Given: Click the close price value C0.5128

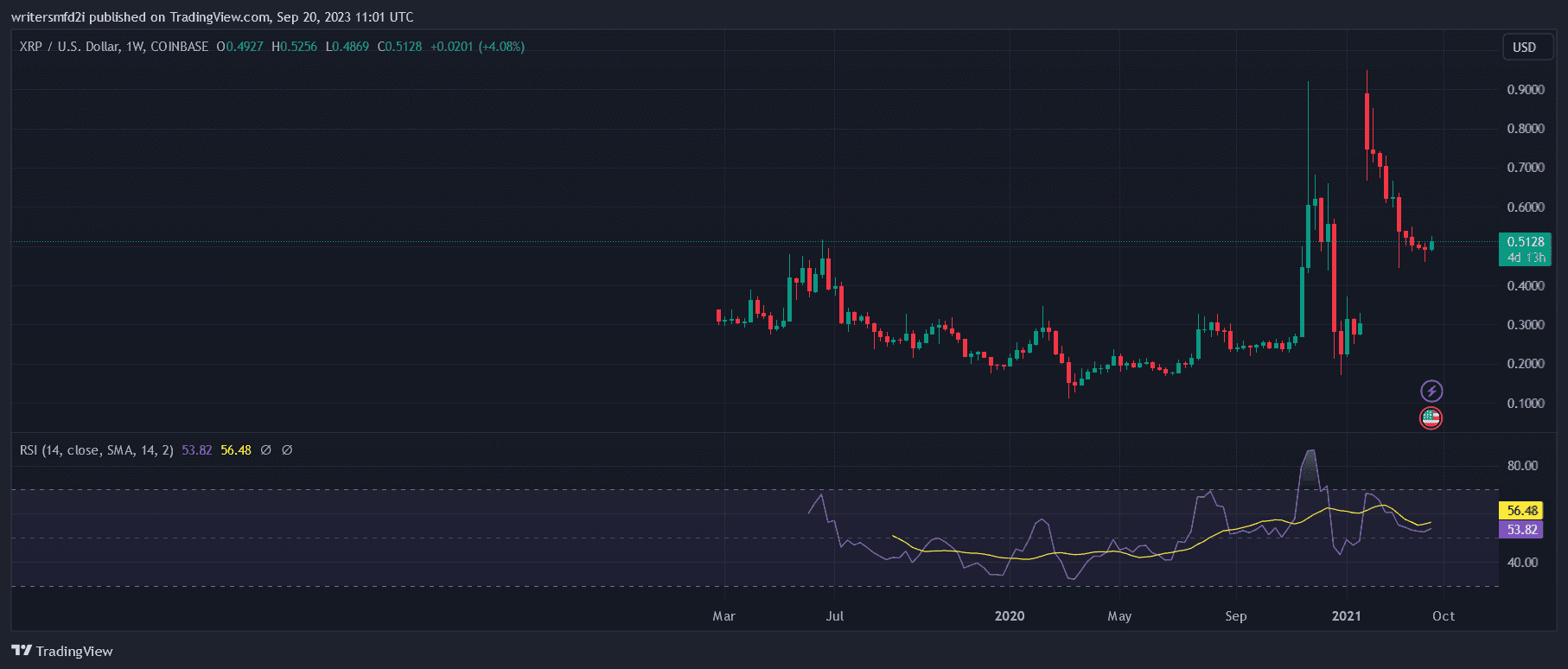Looking at the screenshot, I should click(399, 47).
